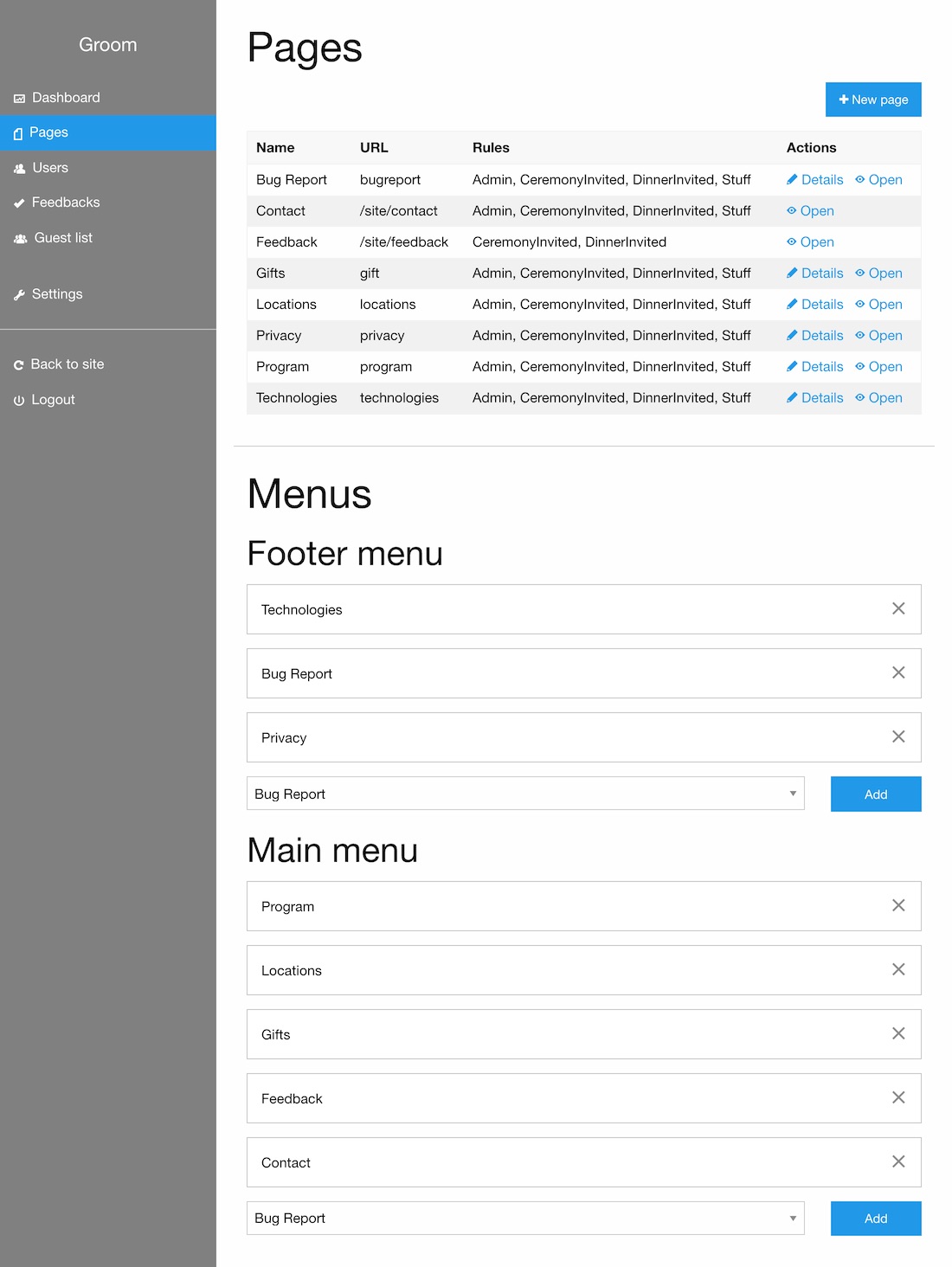This screenshot has height=1267, width=952.
Task: Select the Locations item in Main menu
Action: point(584,970)
